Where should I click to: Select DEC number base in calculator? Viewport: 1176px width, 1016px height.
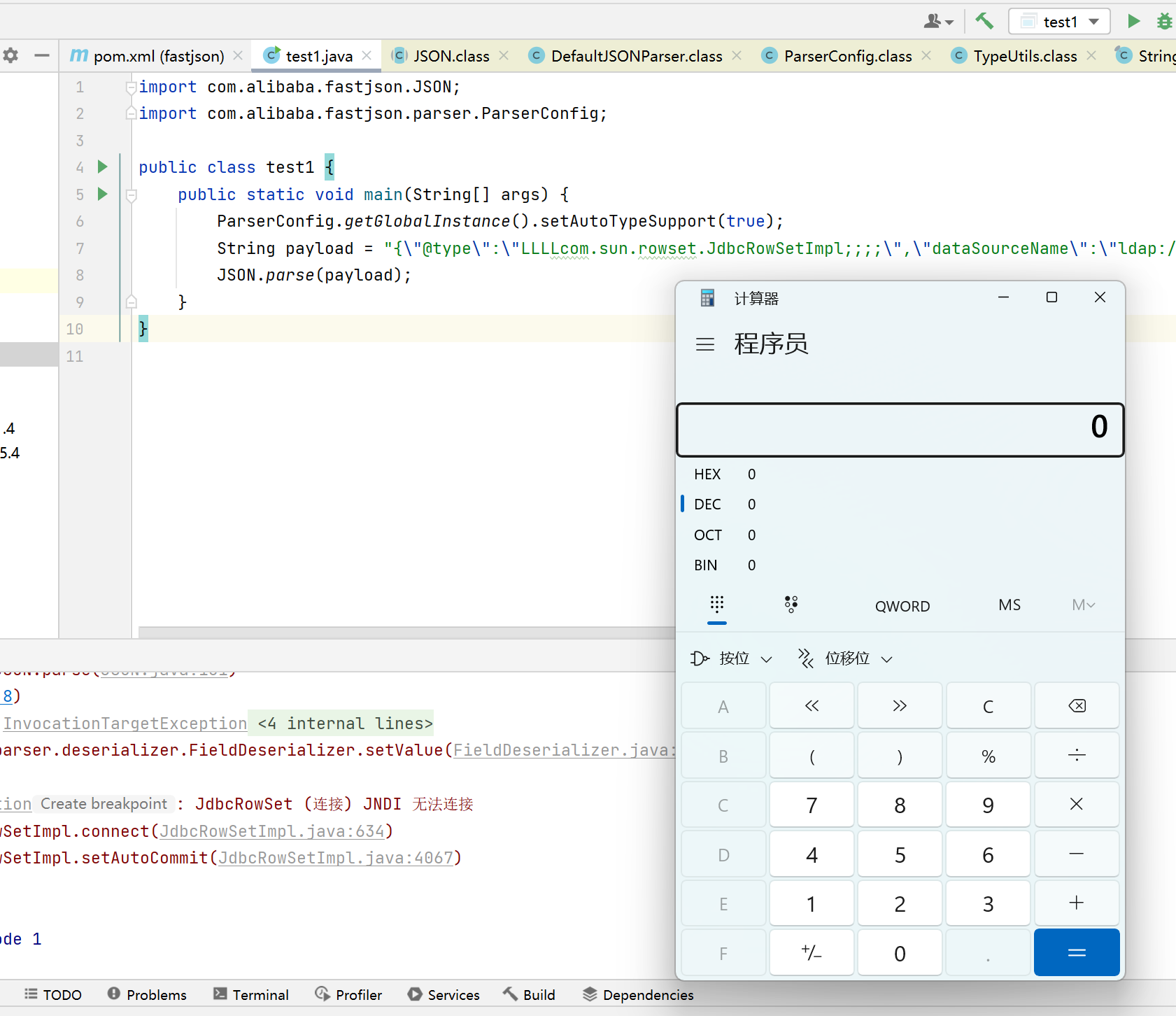pos(900,505)
